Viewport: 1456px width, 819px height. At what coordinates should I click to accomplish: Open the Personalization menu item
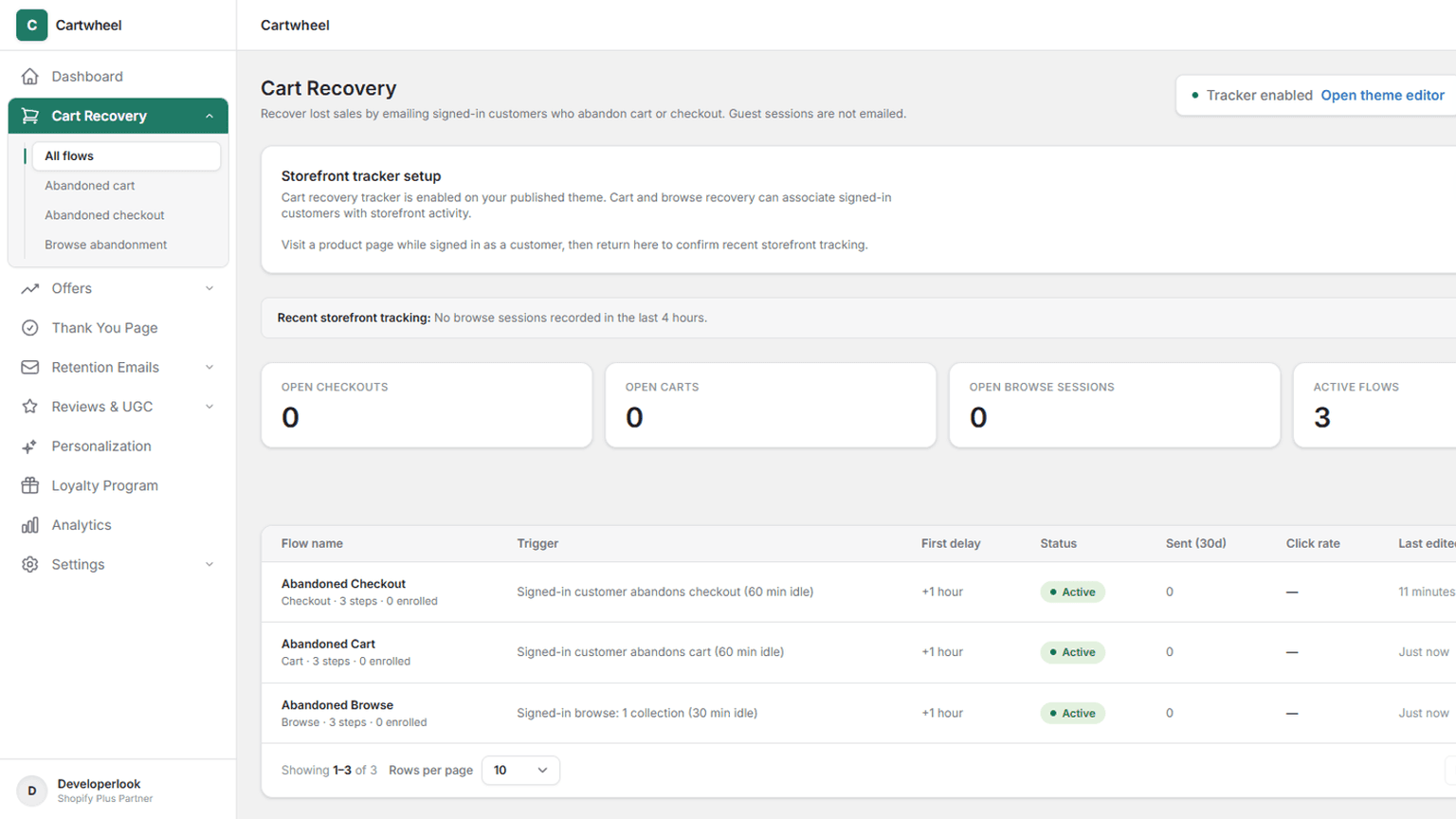pyautogui.click(x=118, y=446)
